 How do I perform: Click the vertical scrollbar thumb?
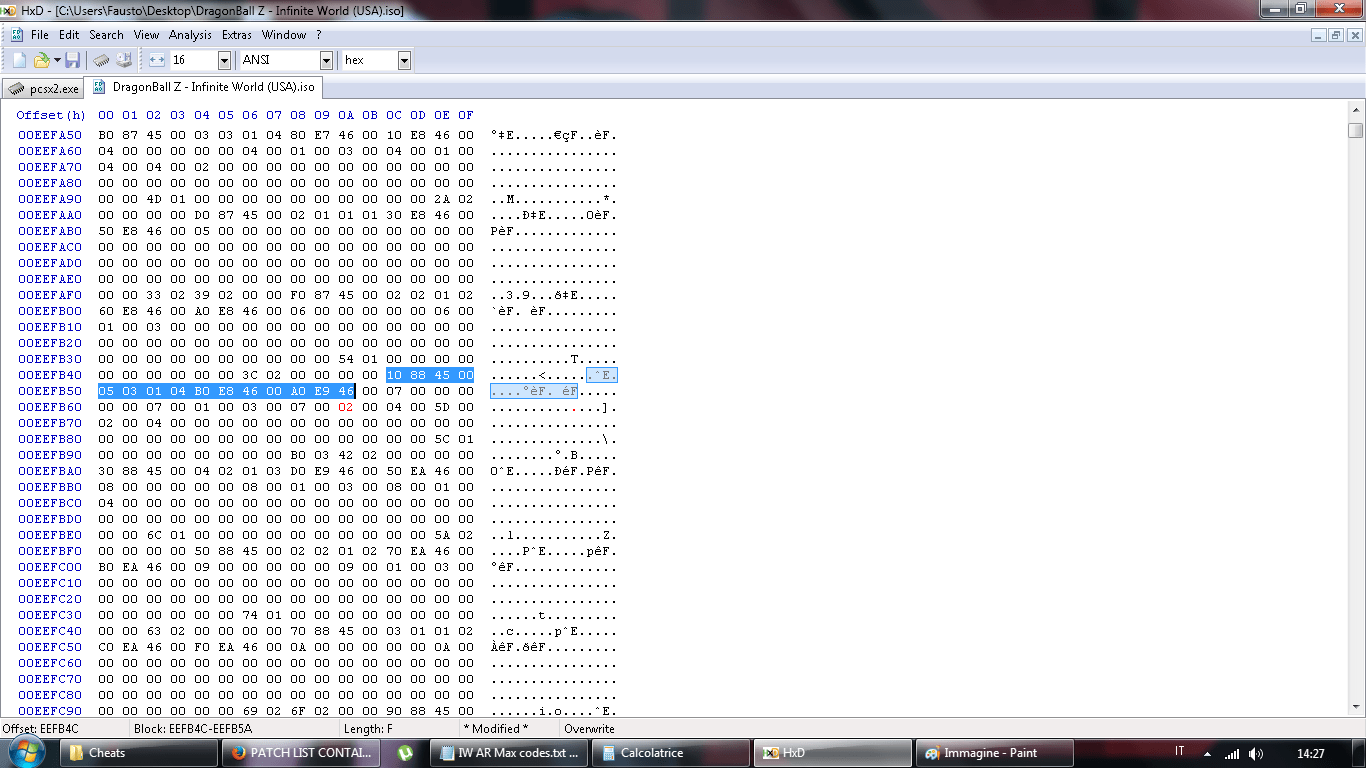click(1355, 130)
